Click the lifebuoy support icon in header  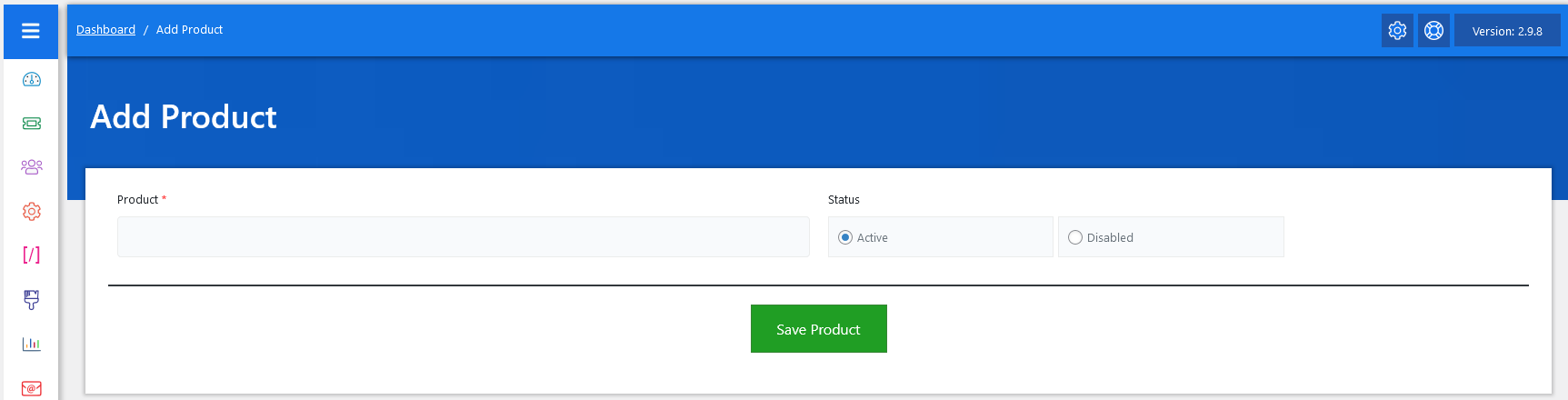(1433, 31)
